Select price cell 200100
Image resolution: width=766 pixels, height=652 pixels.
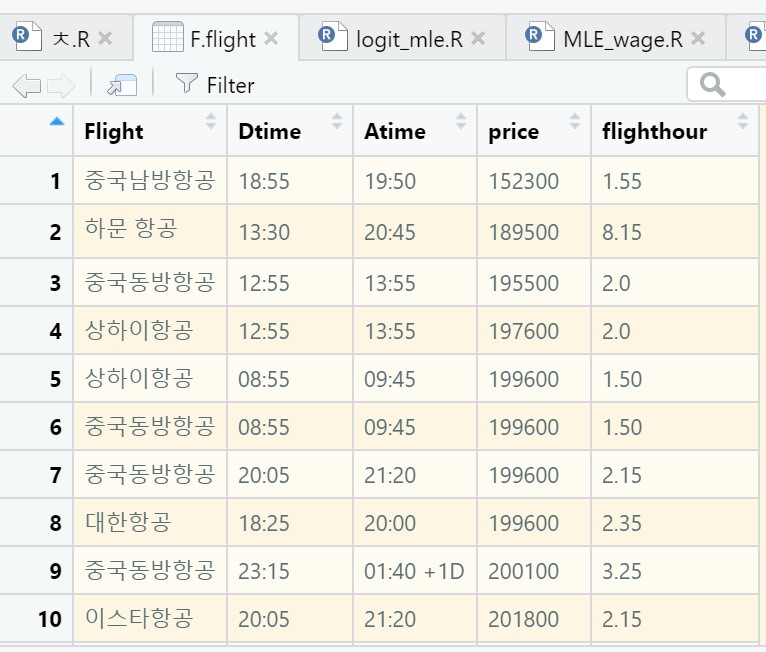pyautogui.click(x=534, y=571)
